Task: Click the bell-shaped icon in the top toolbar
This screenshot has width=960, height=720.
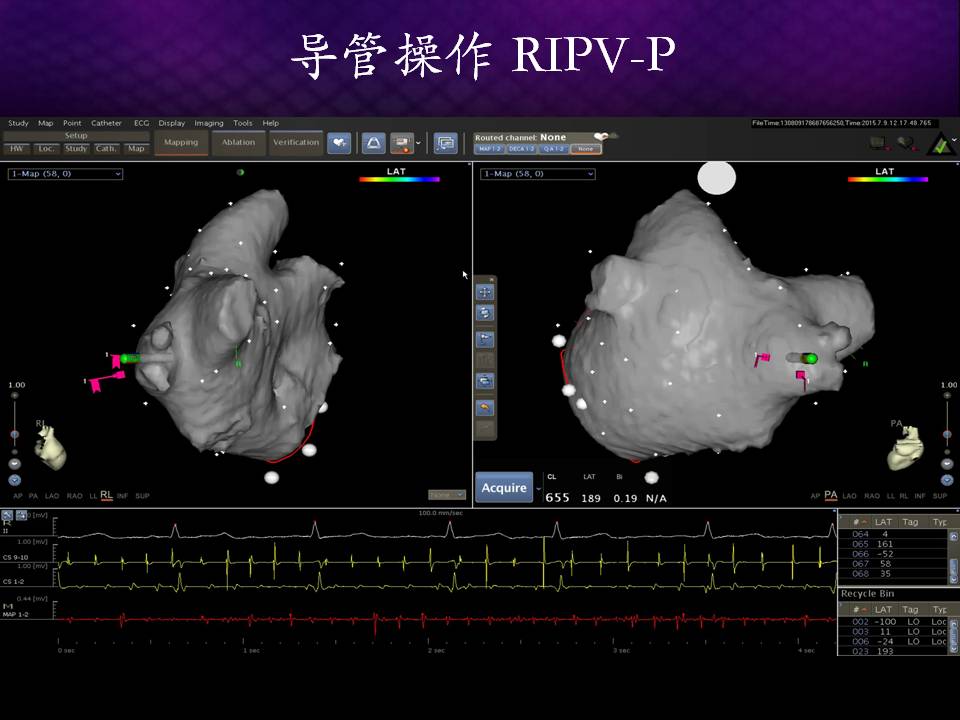Action: [x=373, y=143]
